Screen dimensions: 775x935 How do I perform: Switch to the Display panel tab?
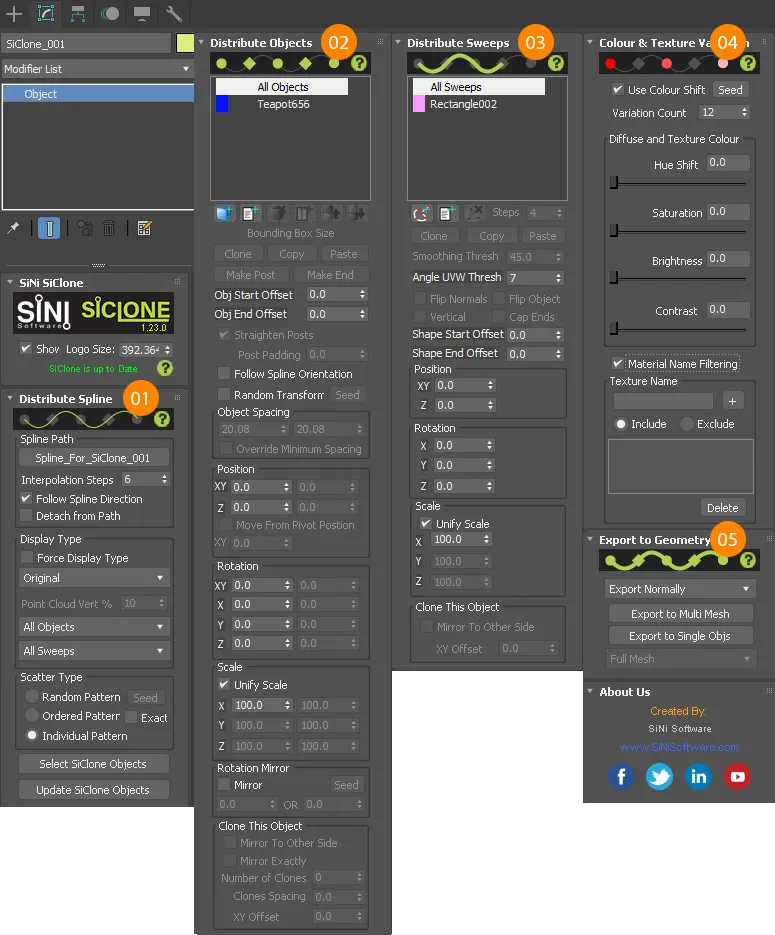coord(141,13)
